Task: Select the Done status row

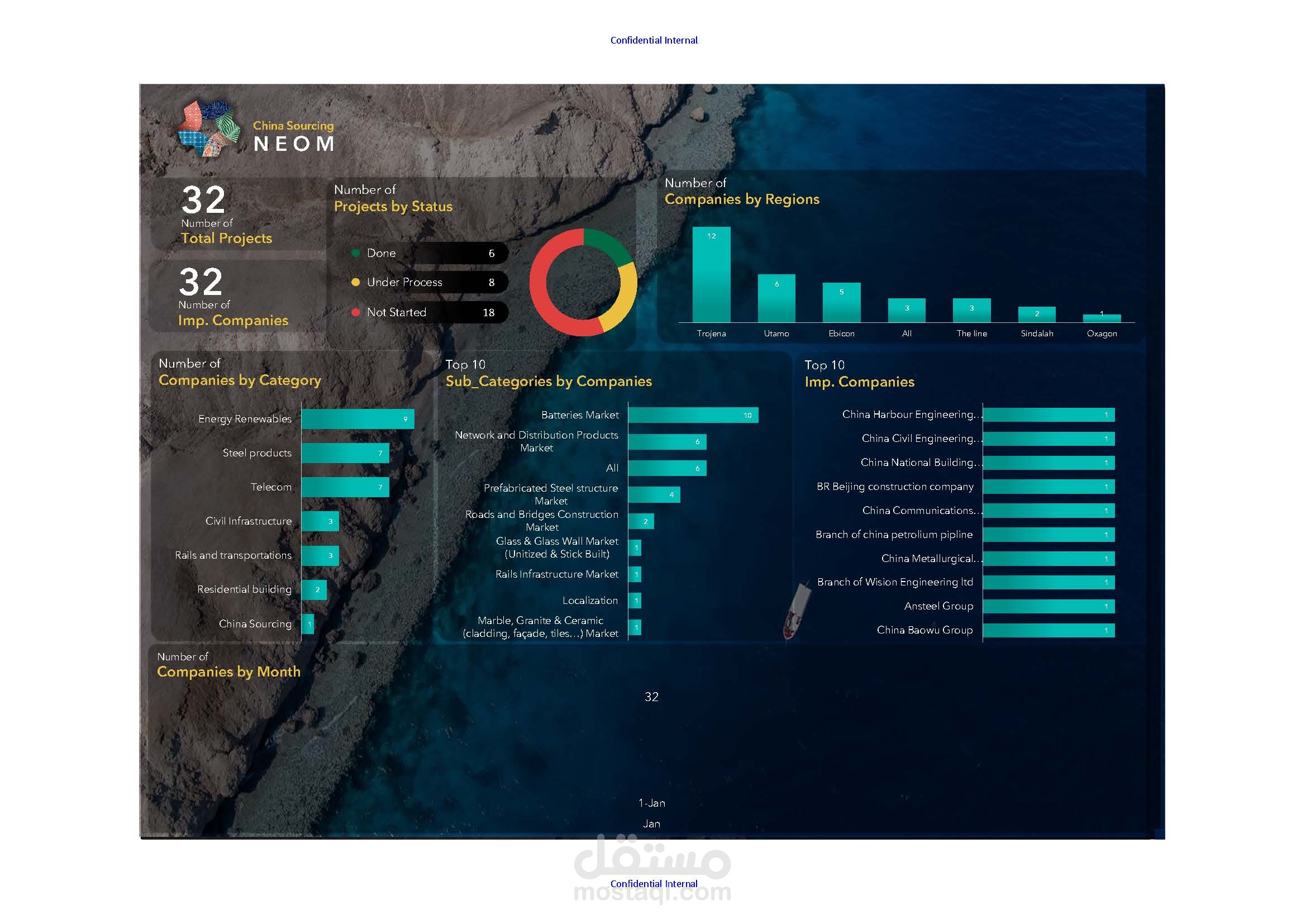Action: [x=427, y=253]
